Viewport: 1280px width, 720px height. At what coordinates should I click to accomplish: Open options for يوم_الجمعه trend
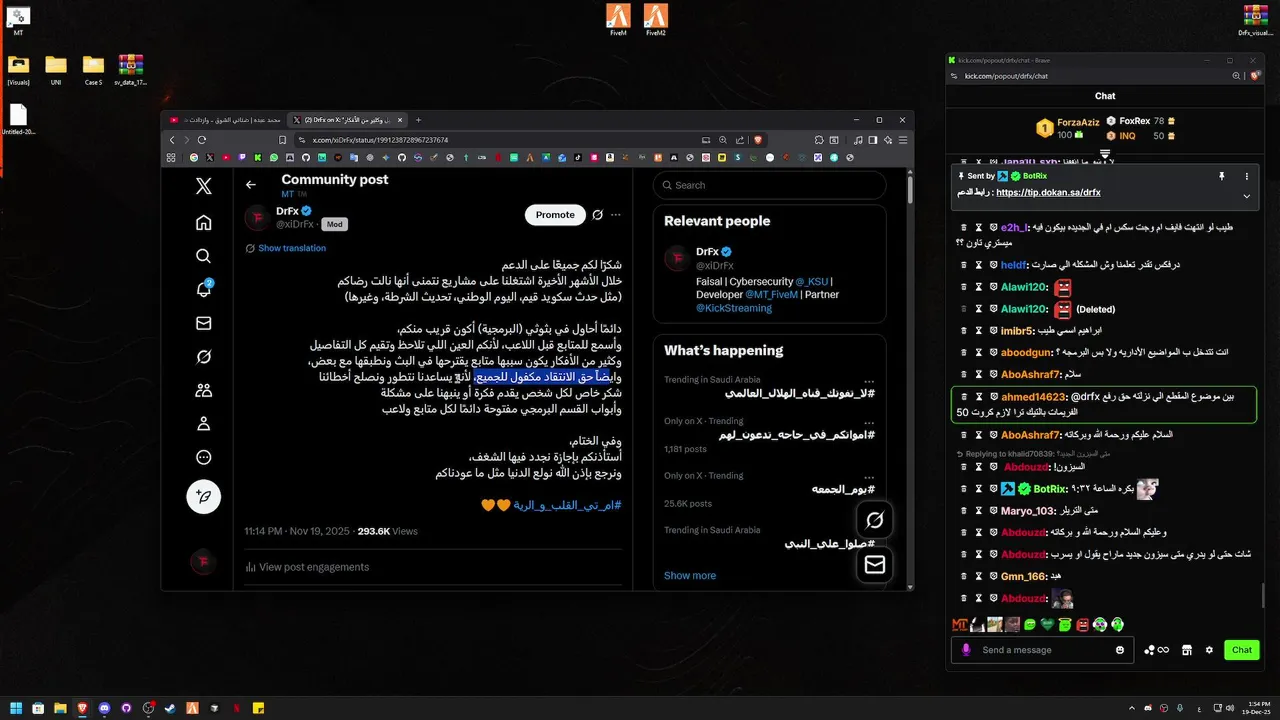coord(869,476)
